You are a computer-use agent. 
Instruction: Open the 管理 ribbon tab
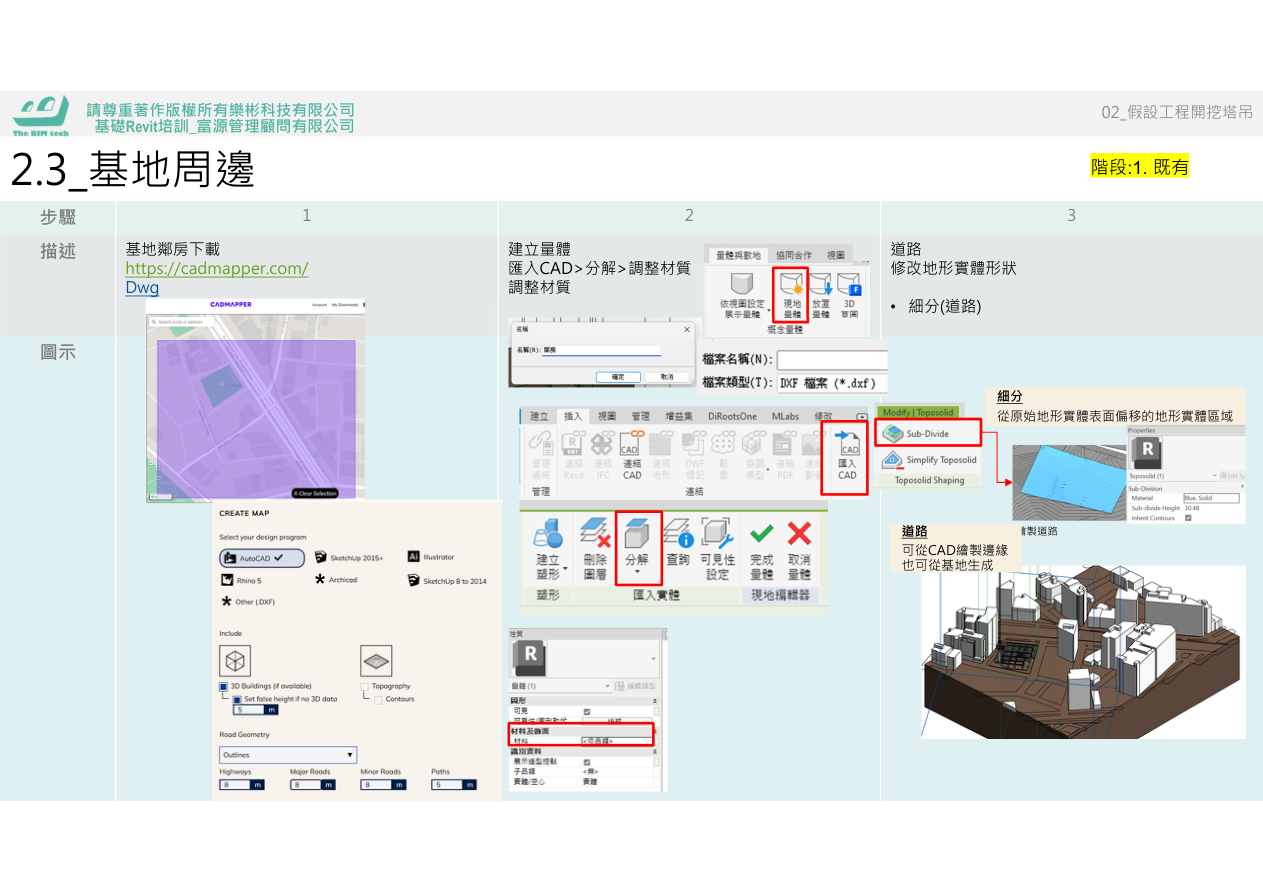click(x=640, y=416)
